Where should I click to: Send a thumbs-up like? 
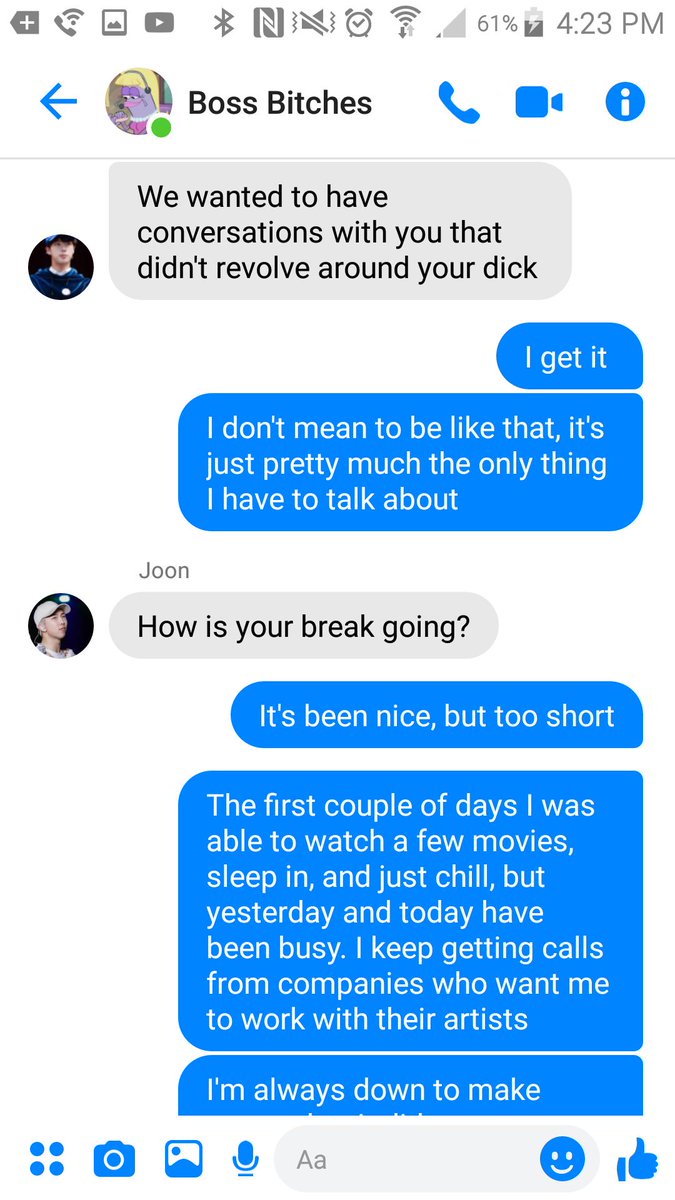point(637,1160)
